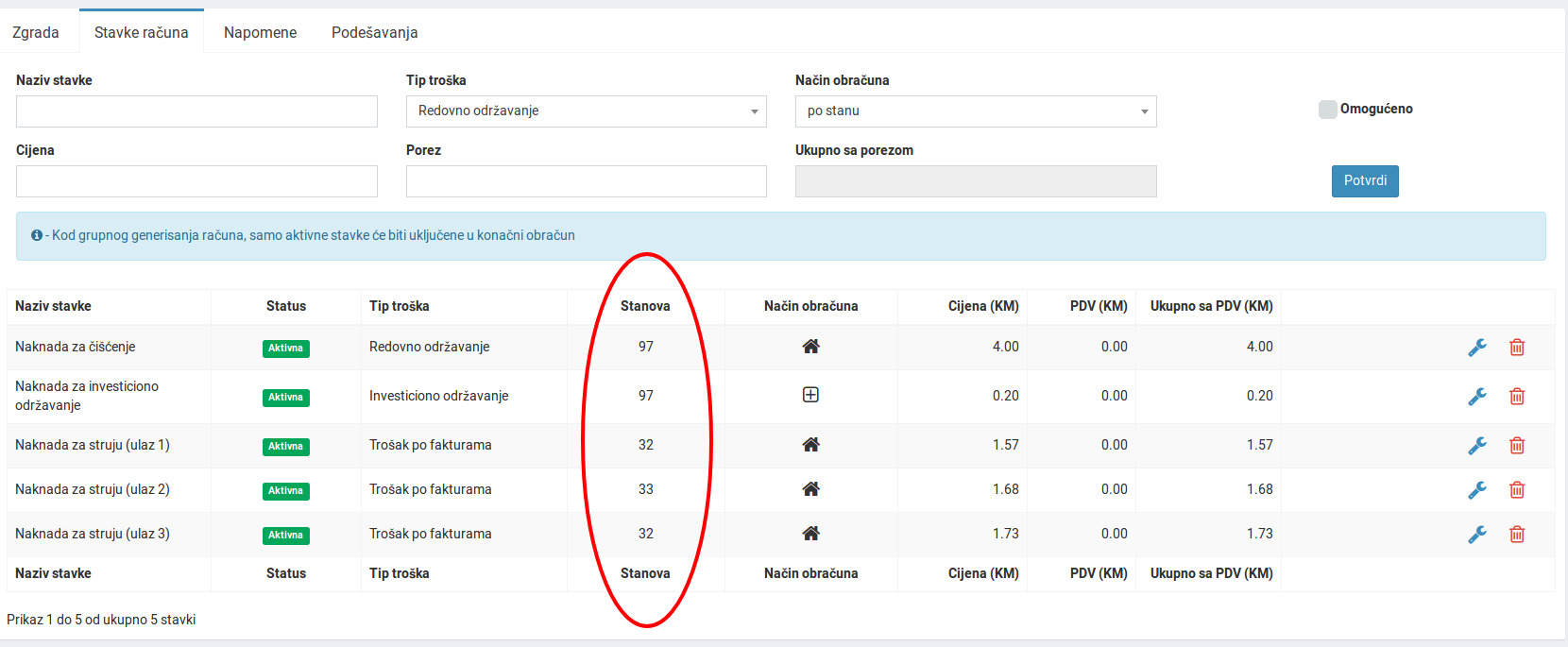The height and width of the screenshot is (647, 1568).
Task: Edit Naknada za struju (ulaz 1) item
Action: pos(1477,446)
